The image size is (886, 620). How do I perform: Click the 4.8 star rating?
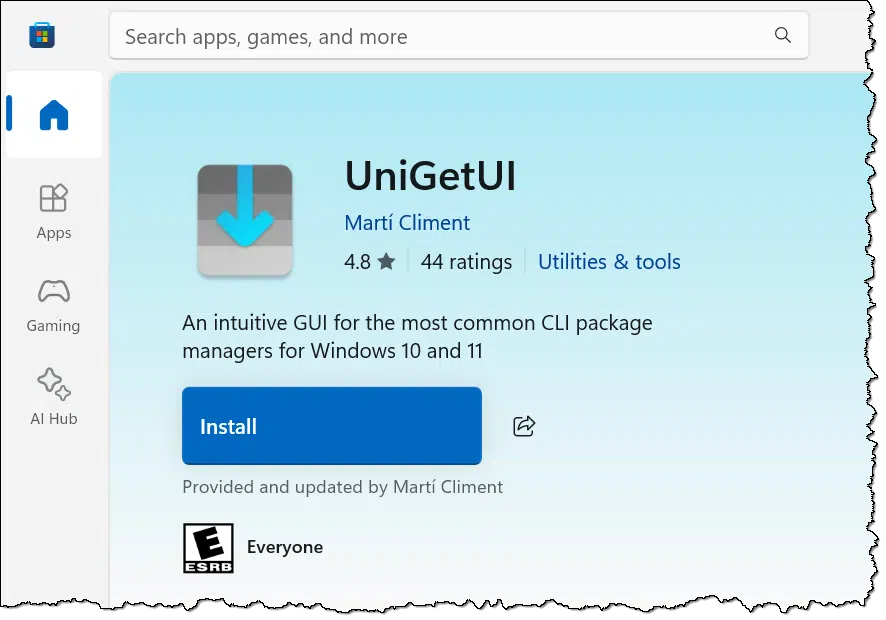coord(369,262)
